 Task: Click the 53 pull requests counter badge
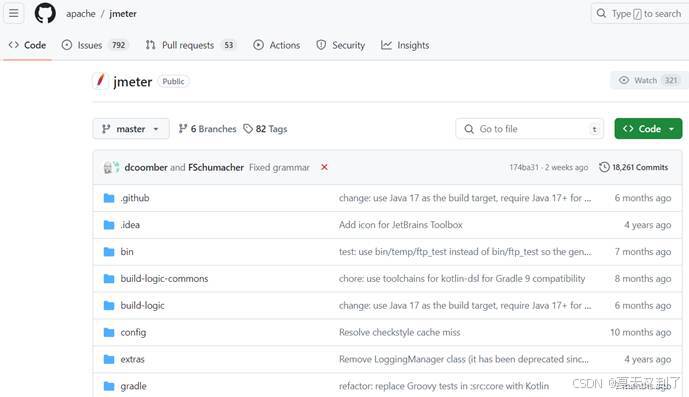pyautogui.click(x=229, y=45)
